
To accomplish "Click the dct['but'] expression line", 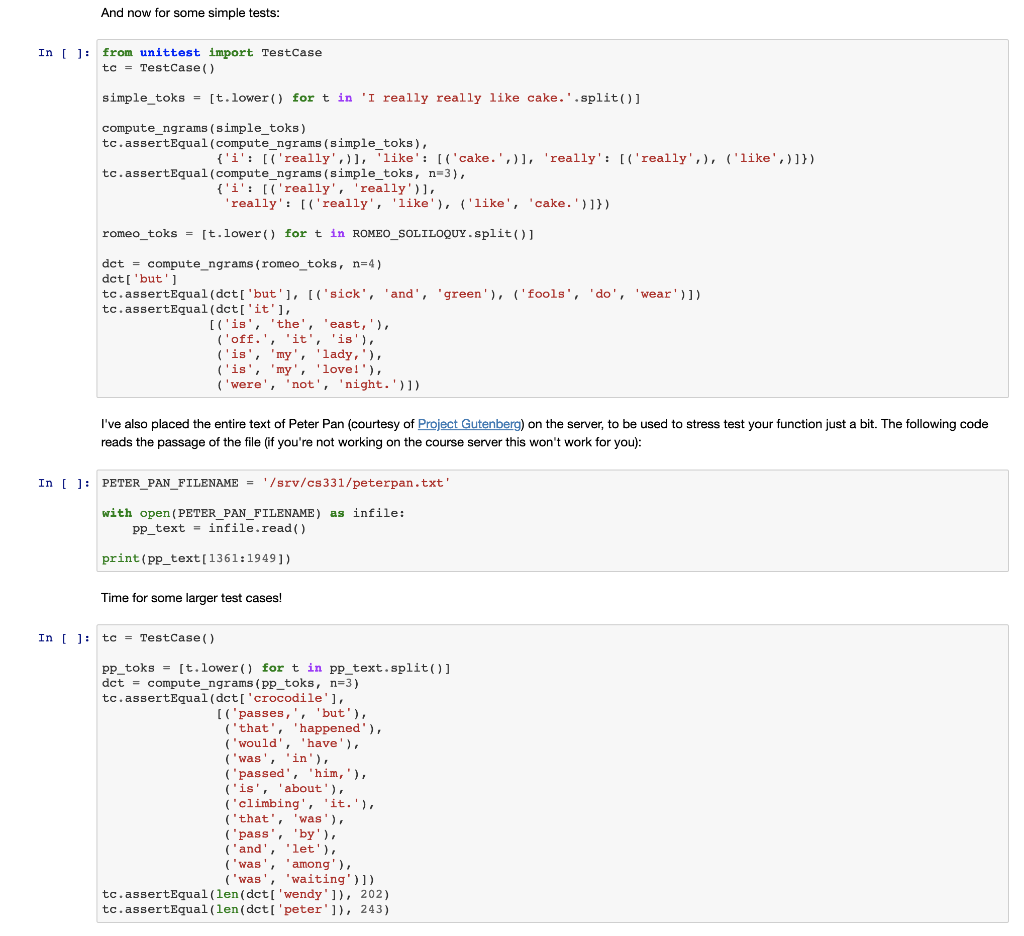I will click(x=128, y=278).
